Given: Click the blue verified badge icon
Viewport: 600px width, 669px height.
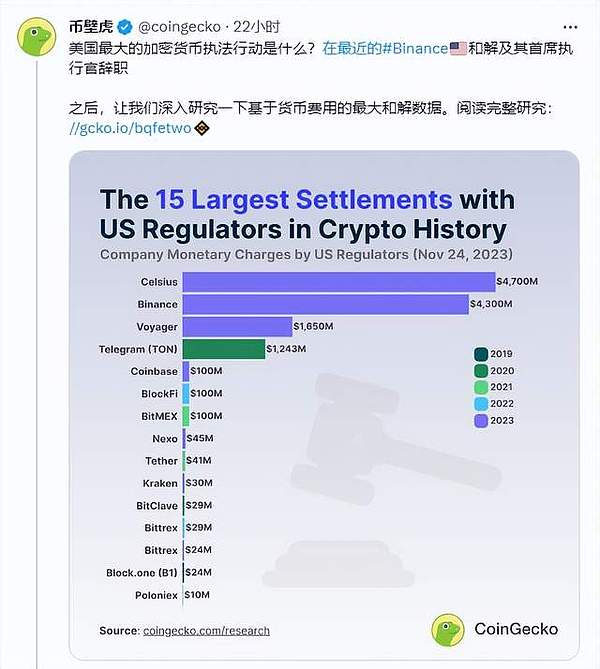Looking at the screenshot, I should point(121,25).
